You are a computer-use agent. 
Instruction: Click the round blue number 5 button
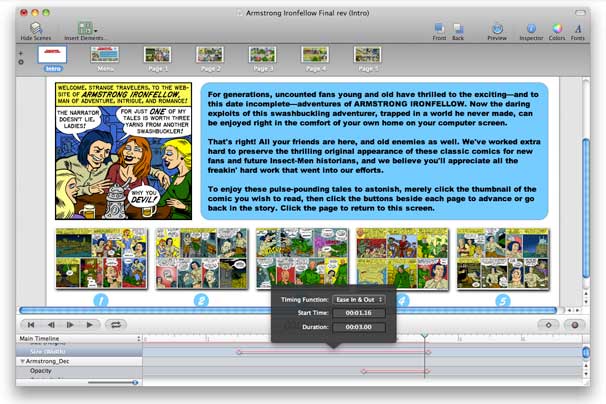(x=503, y=300)
